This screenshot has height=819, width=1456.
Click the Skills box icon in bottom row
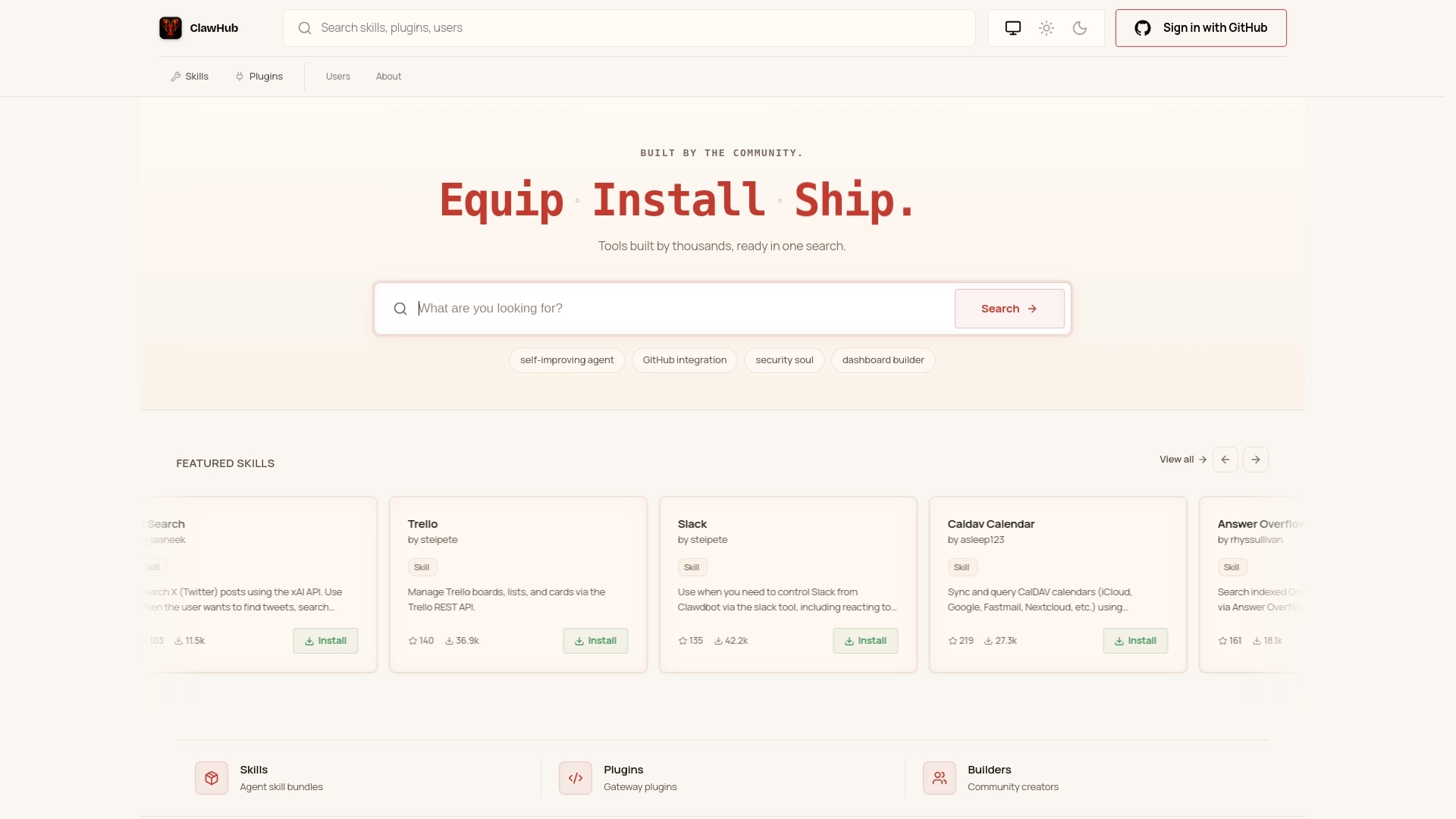[212, 778]
